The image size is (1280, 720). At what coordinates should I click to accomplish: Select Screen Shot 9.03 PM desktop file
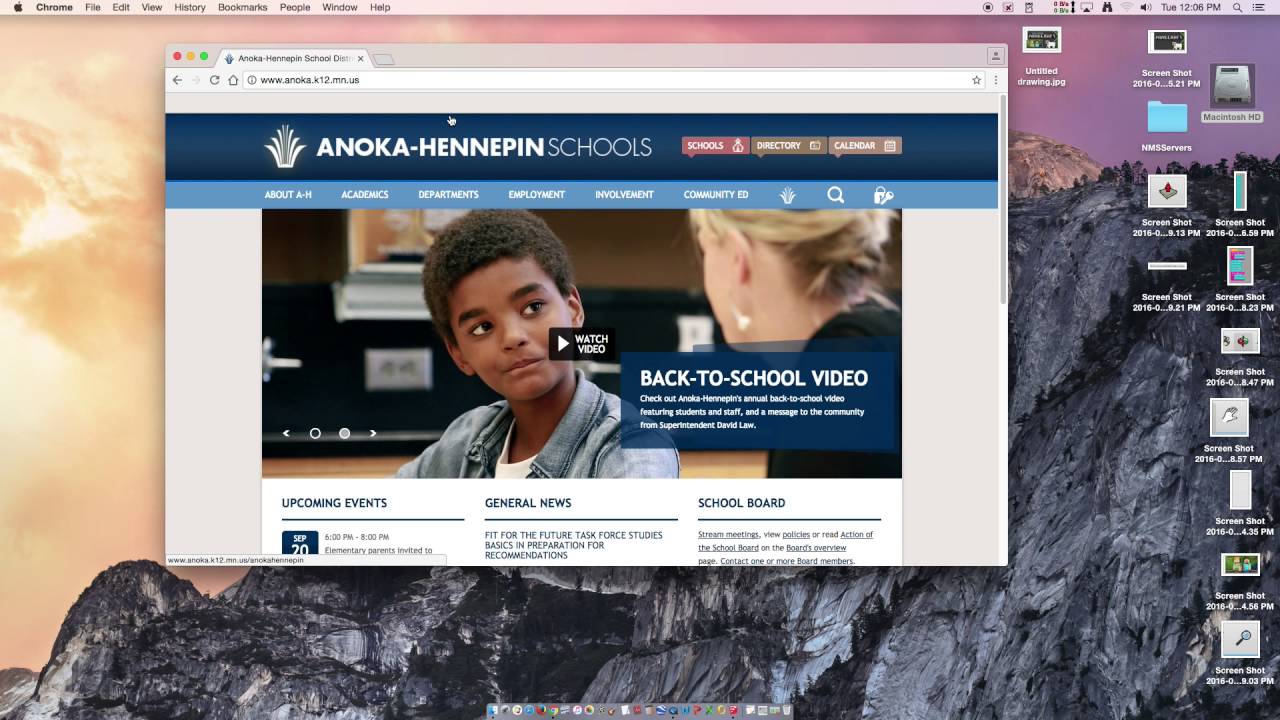1240,653
